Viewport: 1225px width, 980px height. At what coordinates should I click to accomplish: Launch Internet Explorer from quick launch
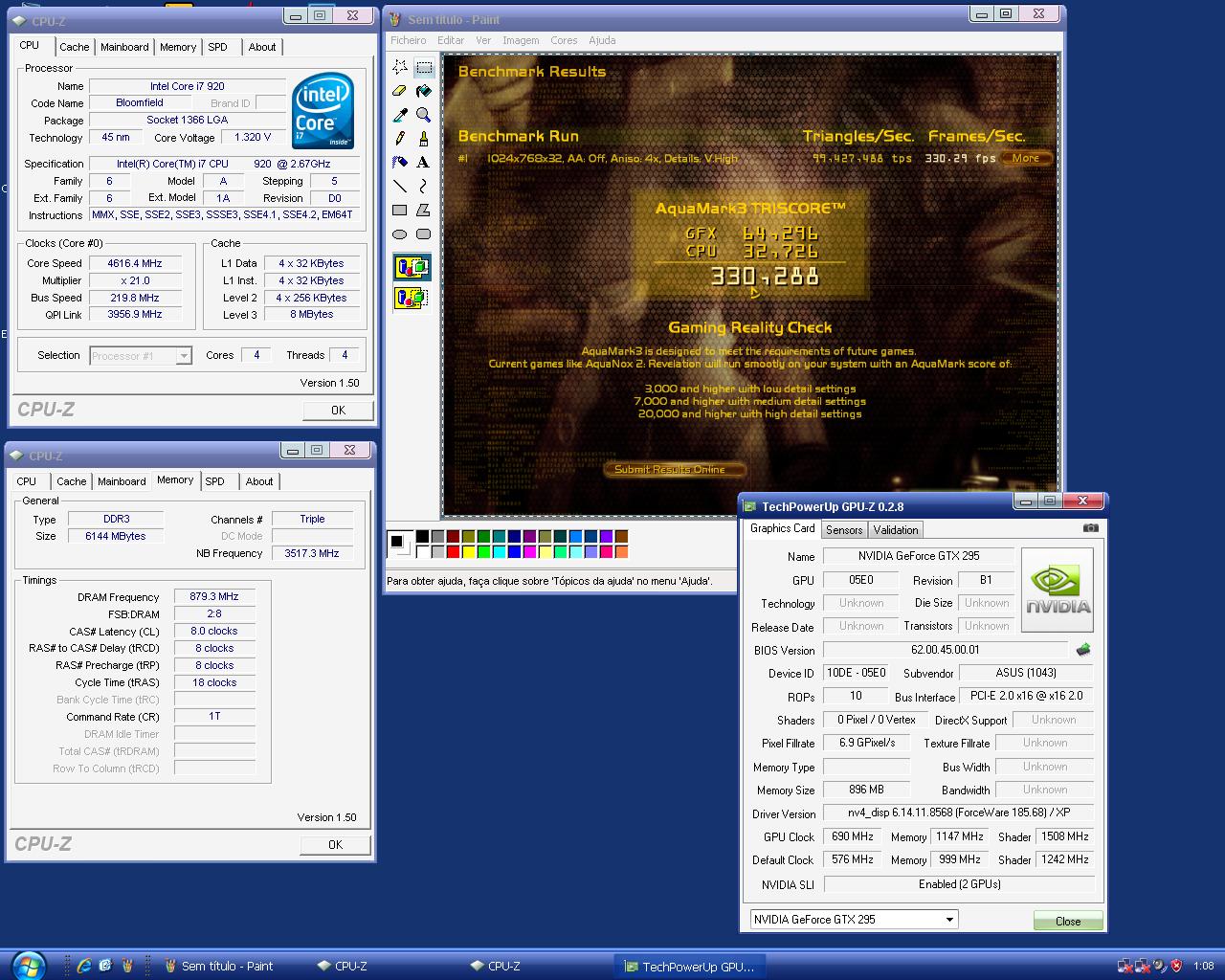point(84,966)
